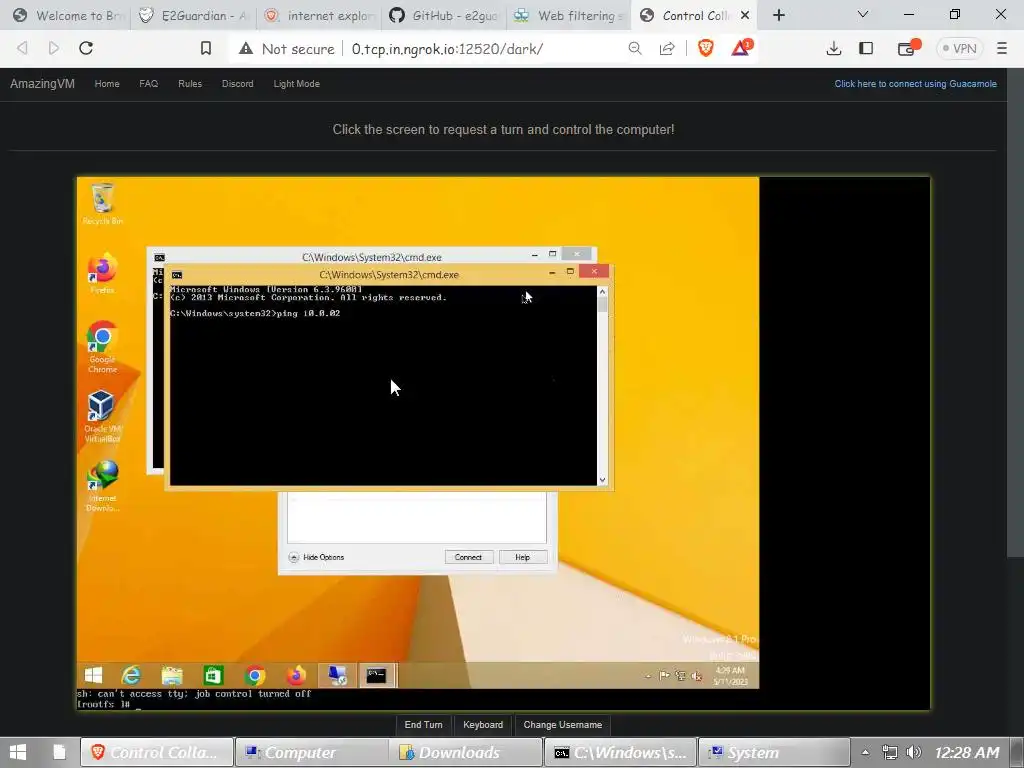
Task: Open File Explorer on VM taskbar
Action: (172, 675)
